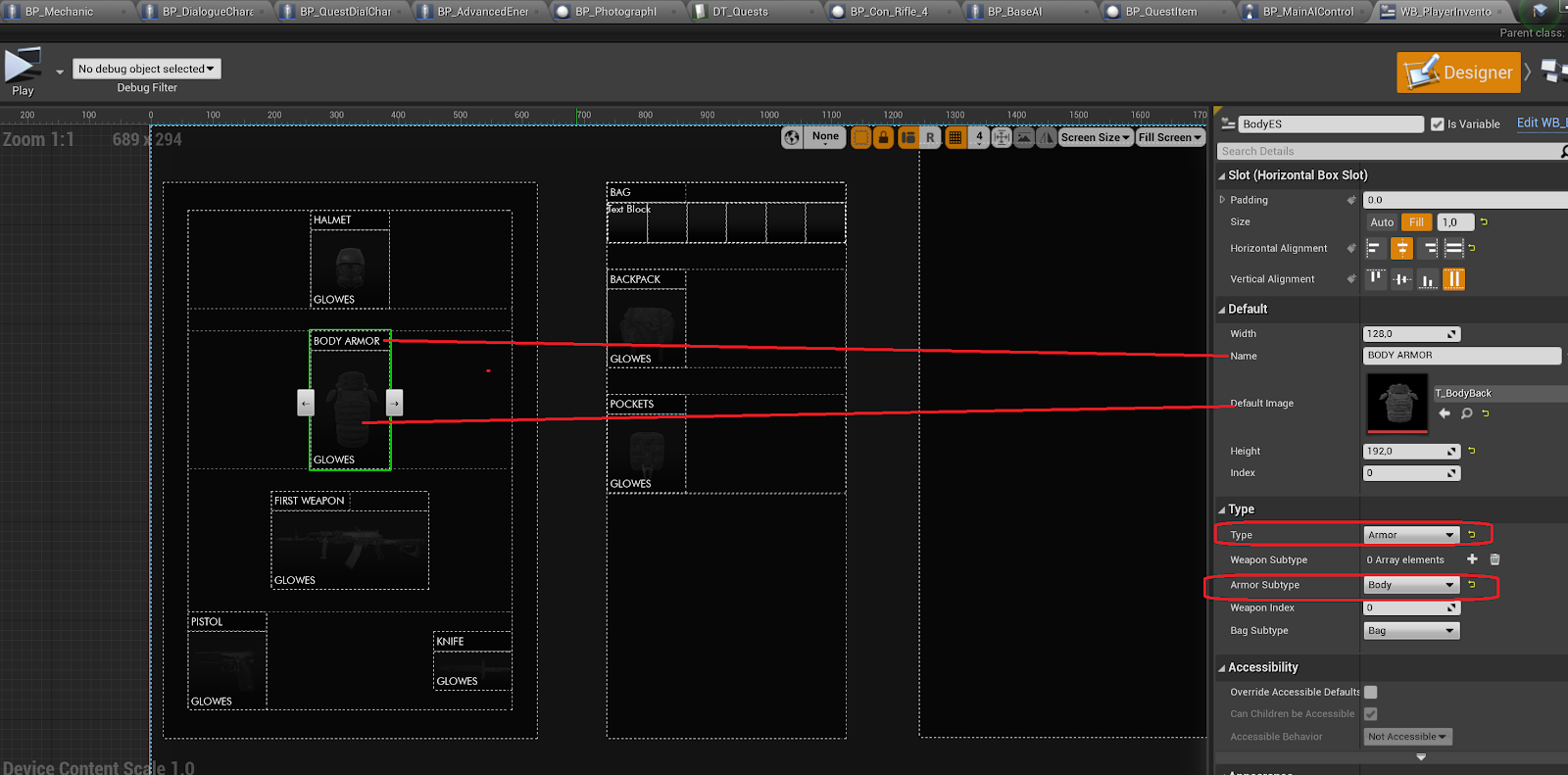Set vertical alignment to center
This screenshot has height=775, width=1568.
coord(1402,279)
